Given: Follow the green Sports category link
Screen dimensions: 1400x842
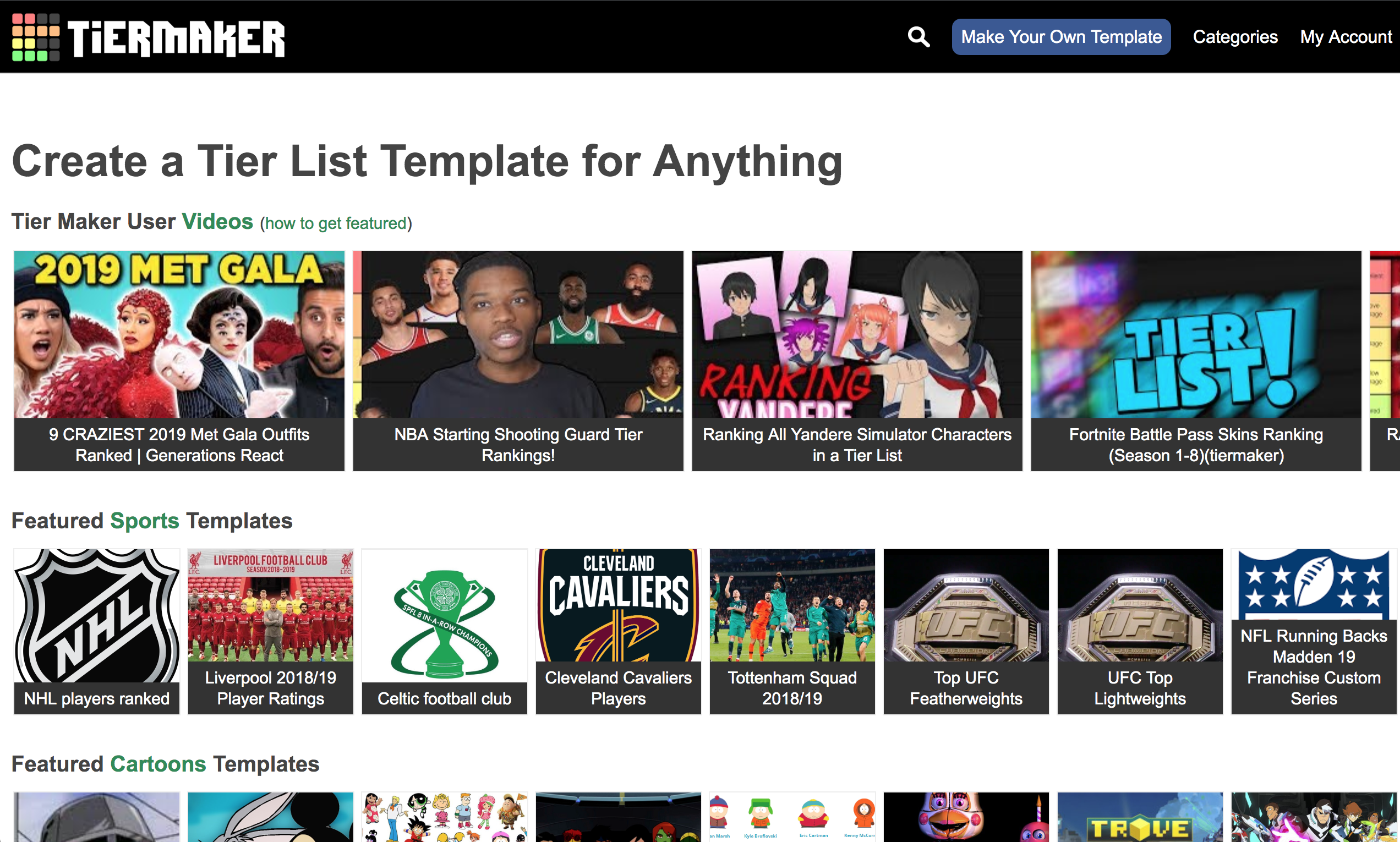Looking at the screenshot, I should pos(145,521).
